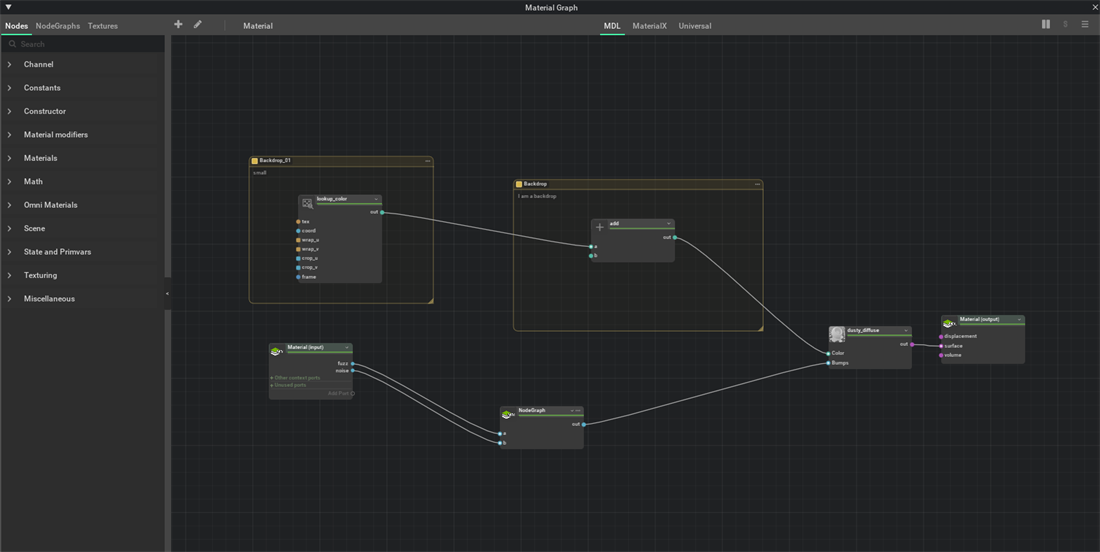Collapse the dusty_diffuse node with its chevron

pyautogui.click(x=906, y=330)
